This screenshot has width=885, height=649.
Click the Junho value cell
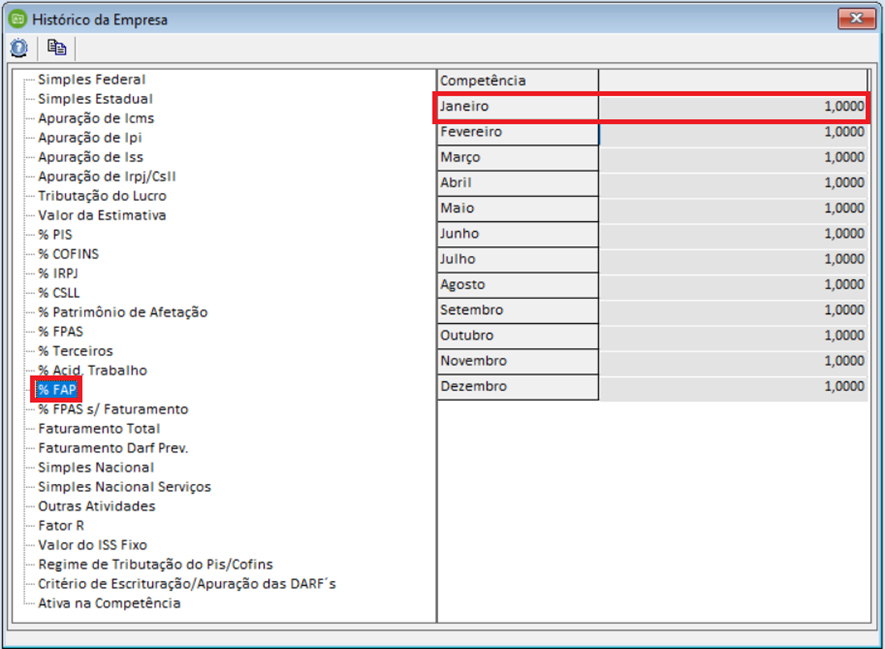pos(733,234)
